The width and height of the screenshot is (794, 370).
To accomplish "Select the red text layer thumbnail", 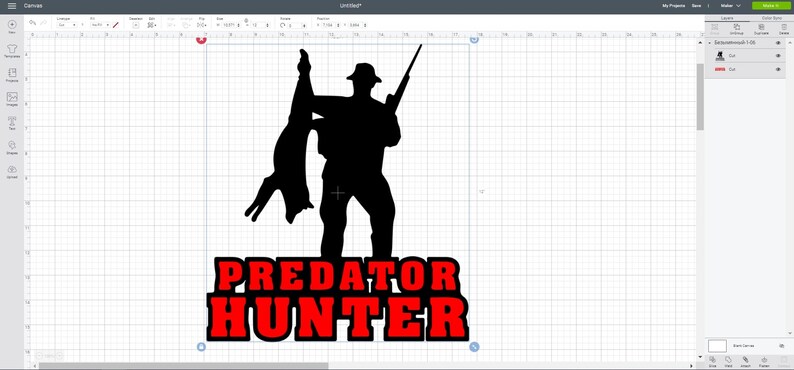I will coord(720,69).
